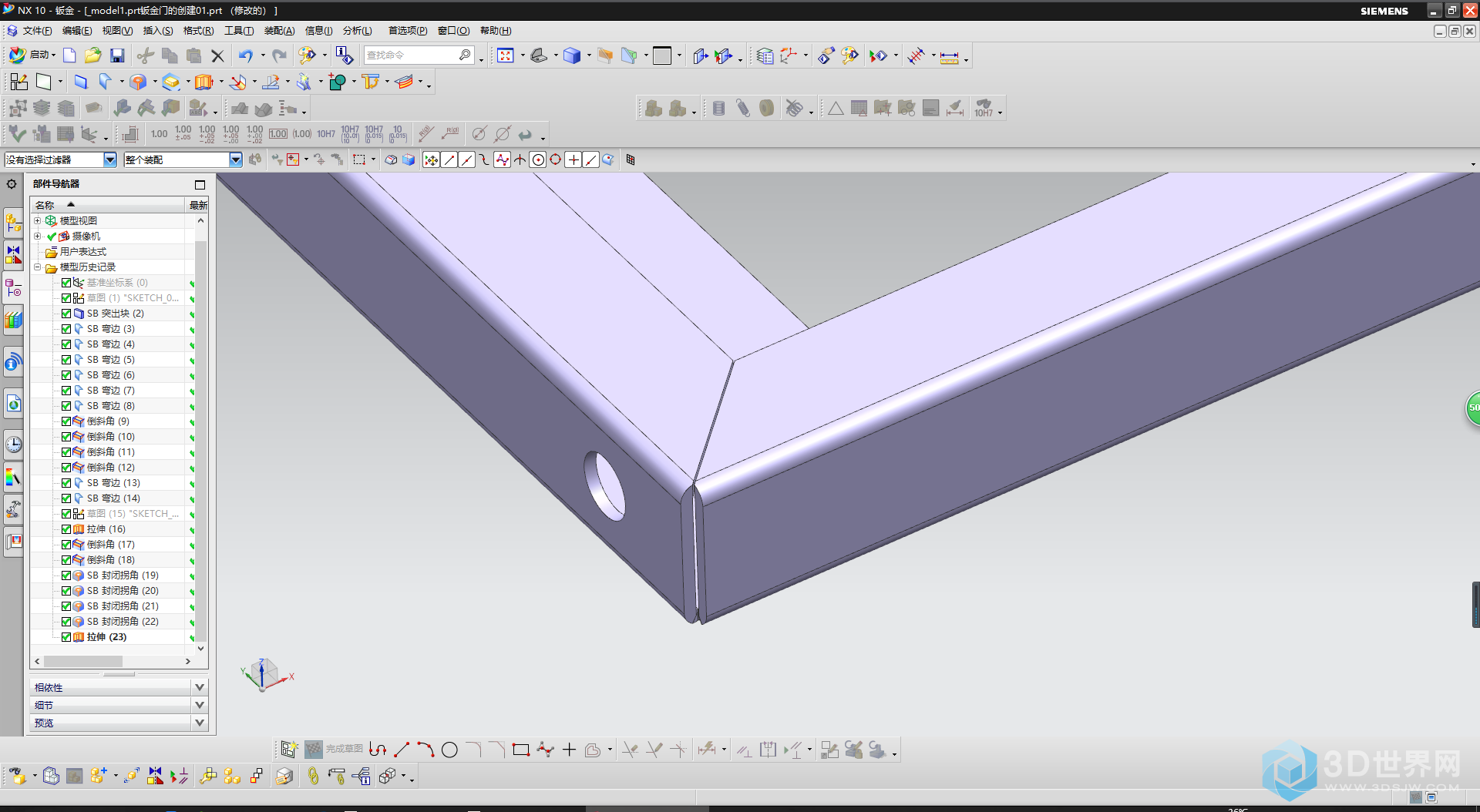
Task: Click the Fit view icon
Action: tap(506, 55)
